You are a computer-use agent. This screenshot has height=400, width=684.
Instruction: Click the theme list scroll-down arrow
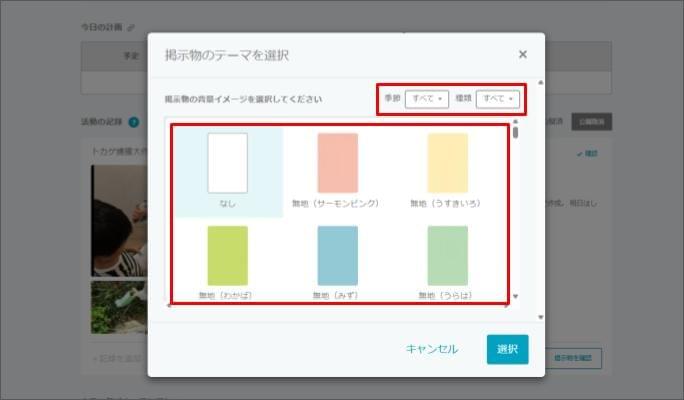click(x=516, y=297)
